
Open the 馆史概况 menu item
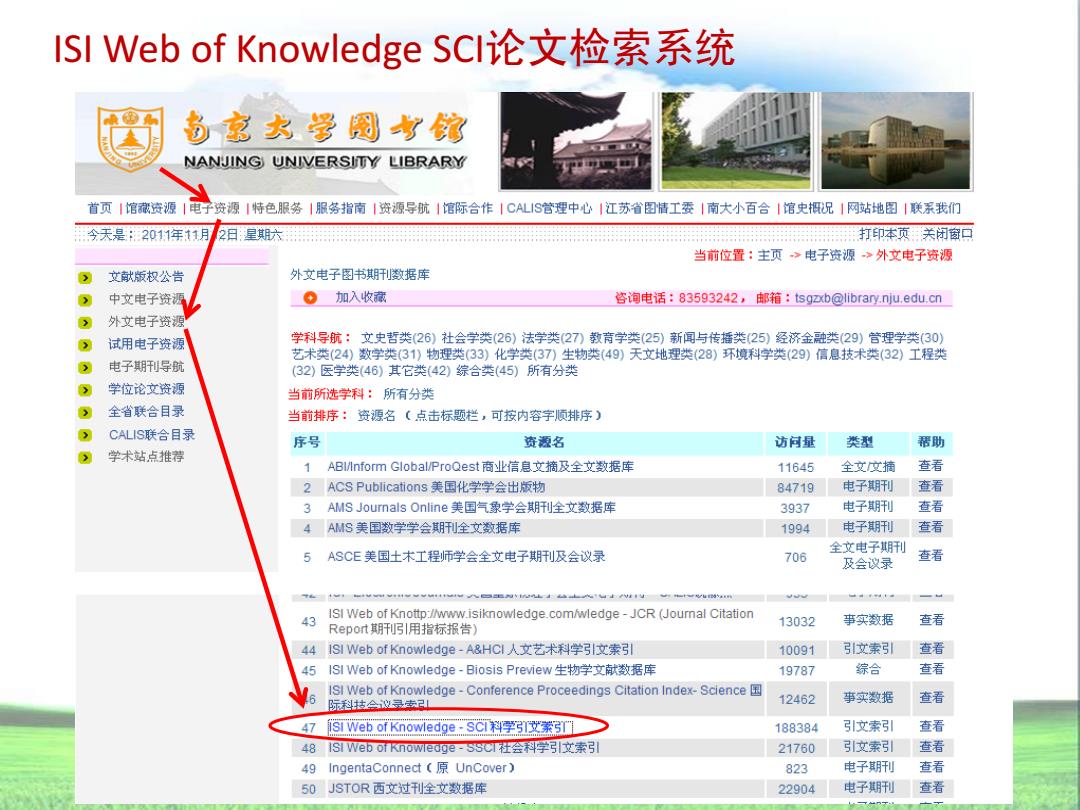point(808,208)
